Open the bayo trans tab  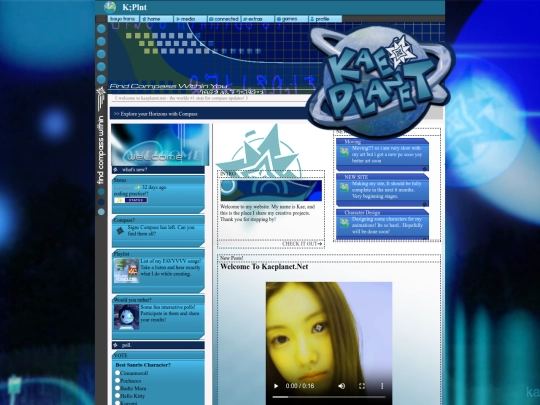123,19
